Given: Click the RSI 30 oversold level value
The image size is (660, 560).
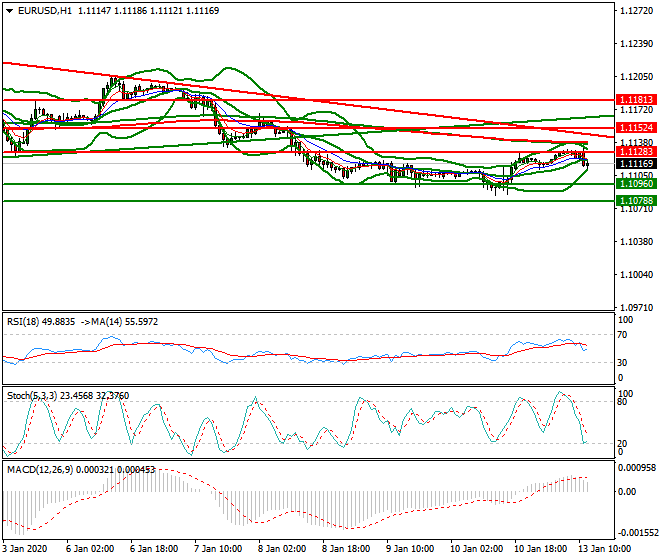Looking at the screenshot, I should click(623, 363).
